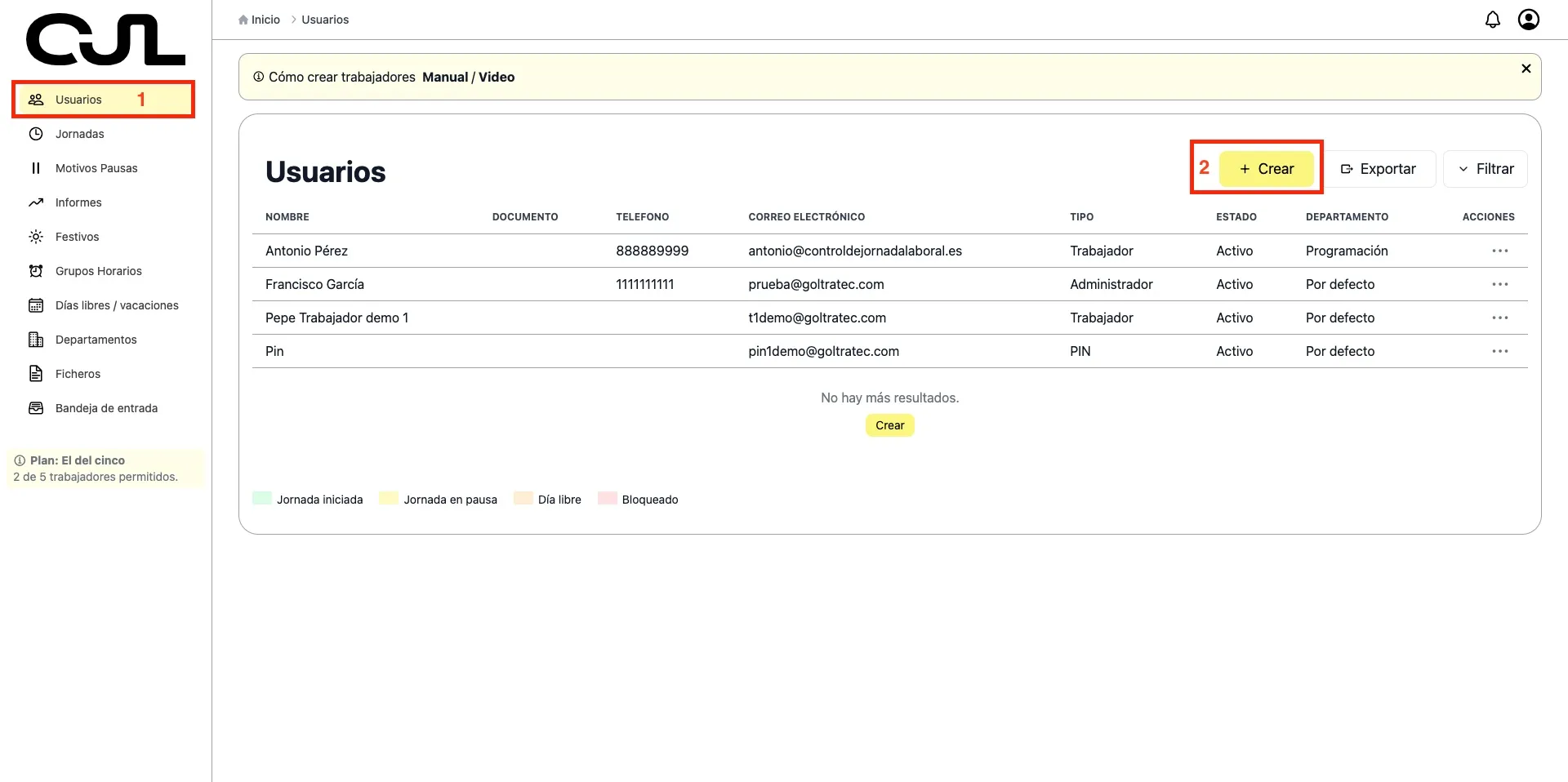Open Bandeja de entrada in sidebar
1568x782 pixels.
coord(106,408)
